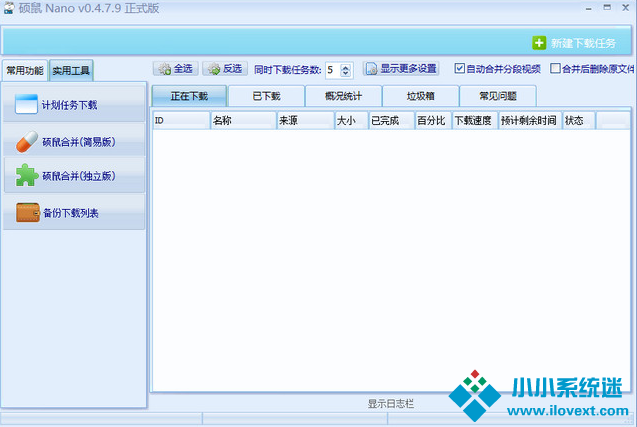Click the green puzzle piece icon
Image resolution: width=637 pixels, height=427 pixels.
tap(27, 175)
